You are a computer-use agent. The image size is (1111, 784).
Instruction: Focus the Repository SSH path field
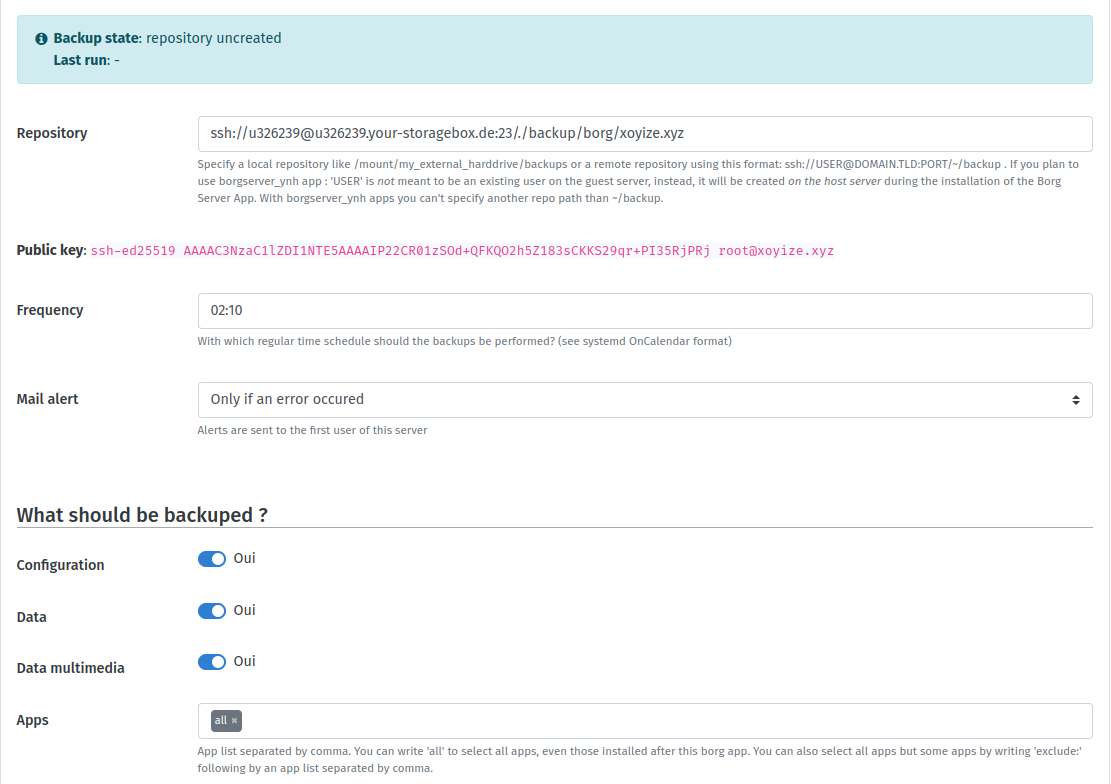pos(644,133)
